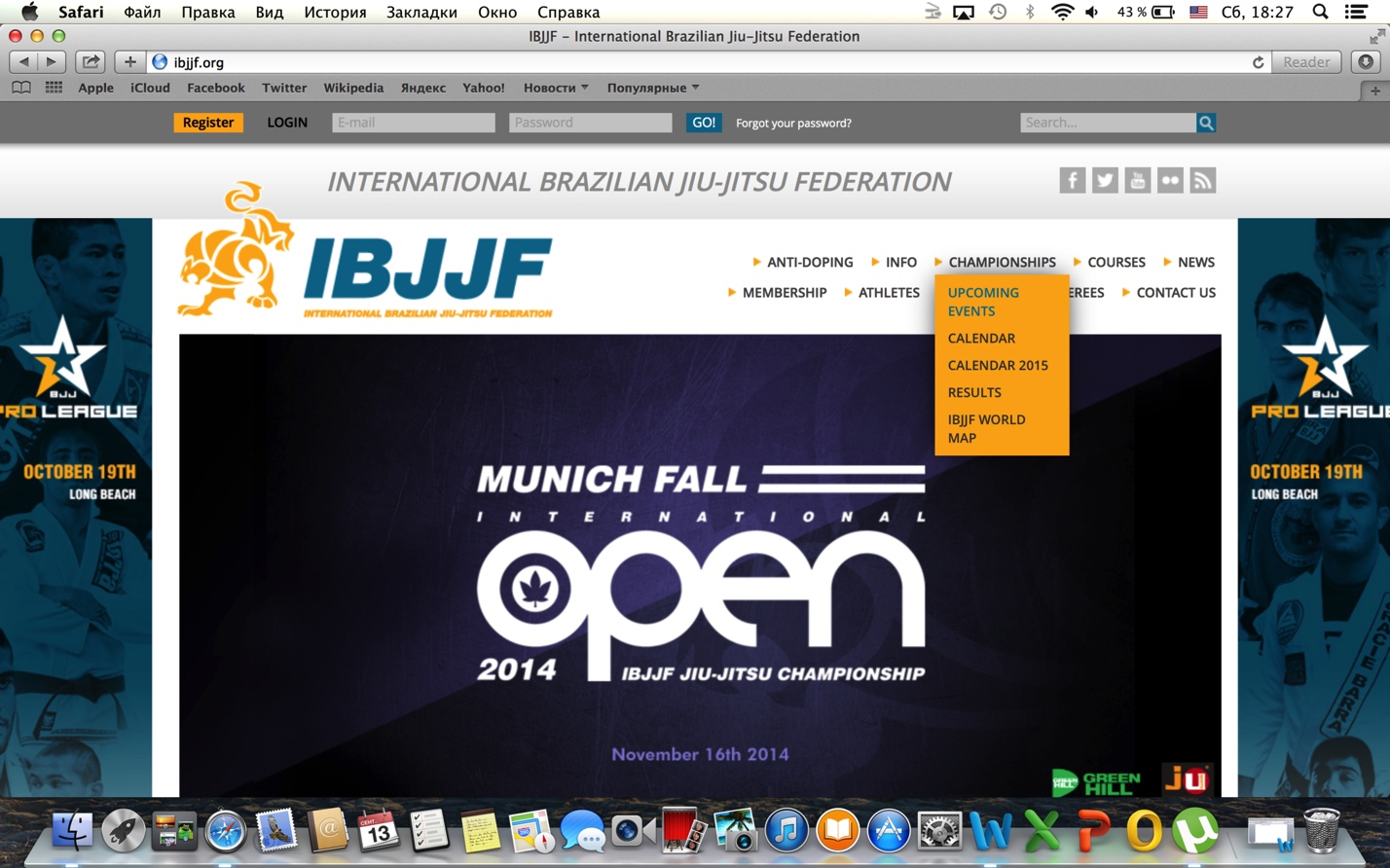Expand the Популярные bookmarks folder
1390x868 pixels.
tap(653, 88)
